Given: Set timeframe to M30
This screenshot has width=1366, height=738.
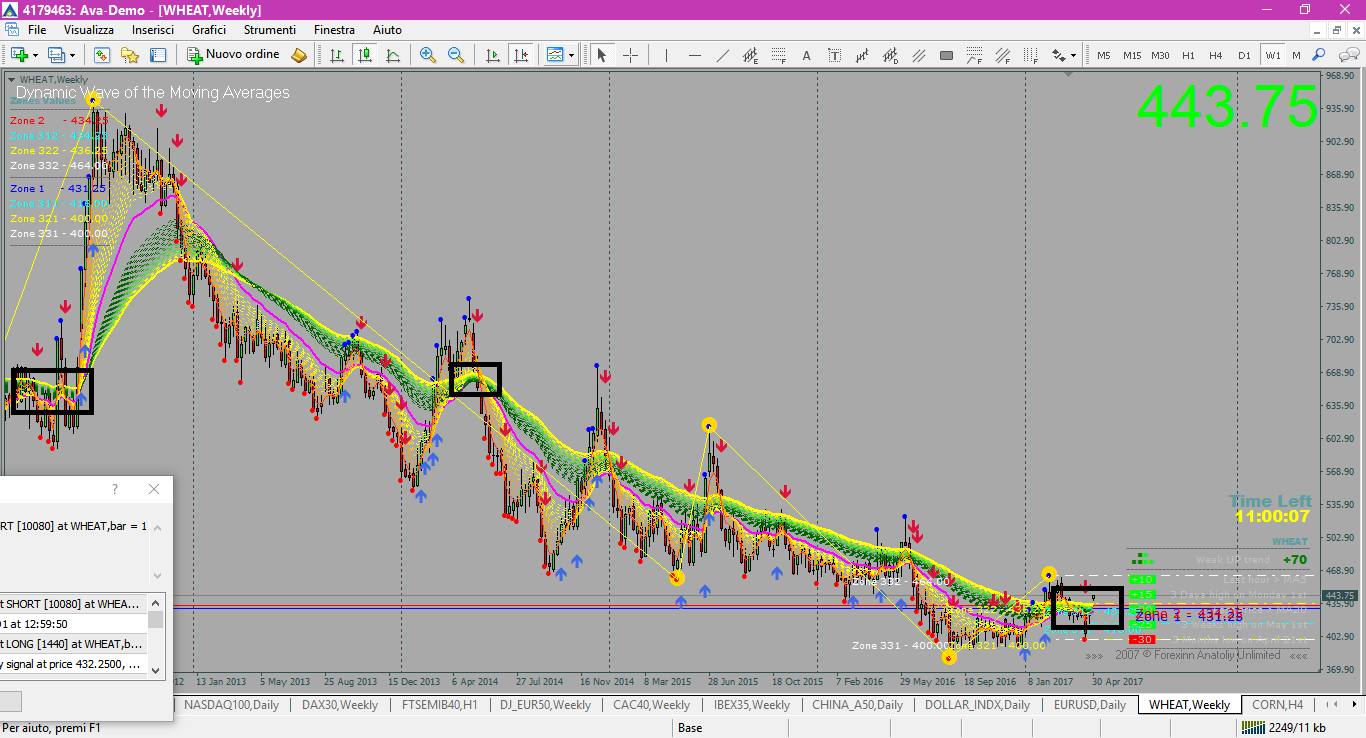Looking at the screenshot, I should pyautogui.click(x=1160, y=55).
